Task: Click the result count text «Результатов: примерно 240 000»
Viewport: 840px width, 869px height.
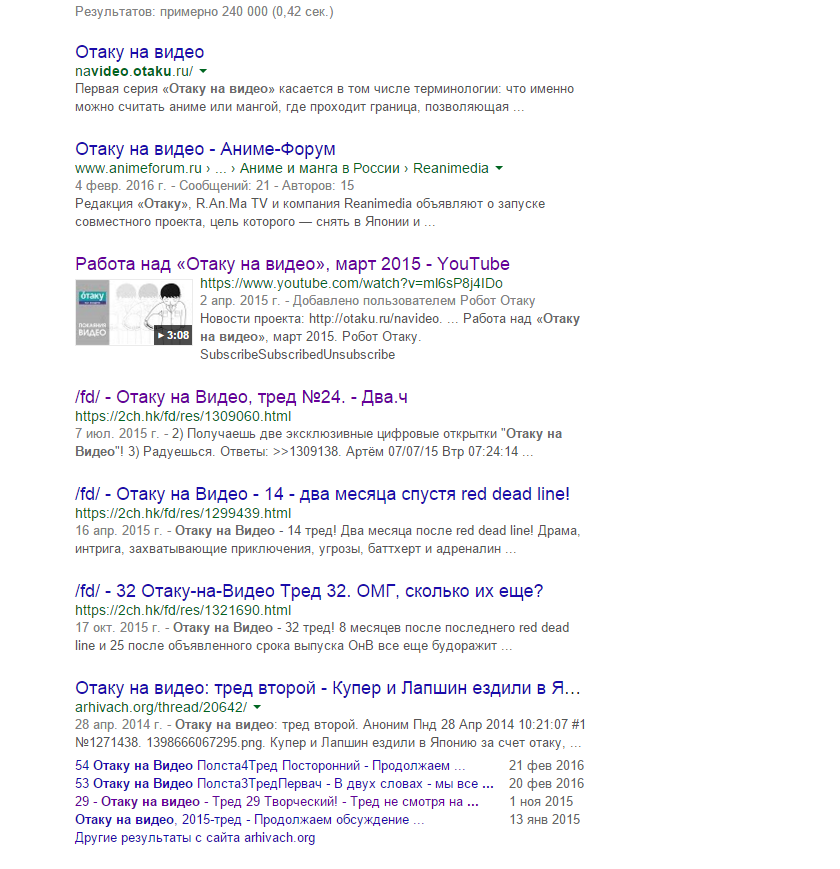Action: click(171, 12)
